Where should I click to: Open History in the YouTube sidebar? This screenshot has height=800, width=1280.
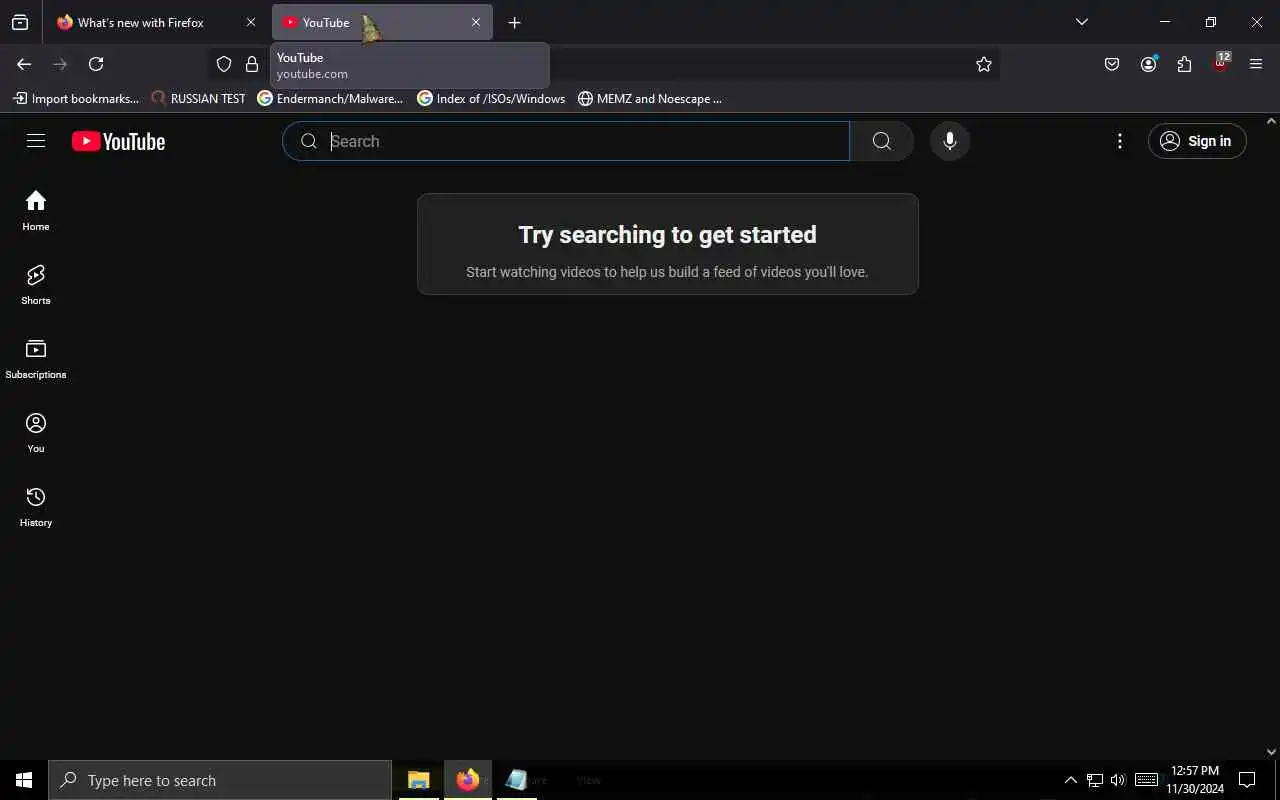tap(36, 507)
